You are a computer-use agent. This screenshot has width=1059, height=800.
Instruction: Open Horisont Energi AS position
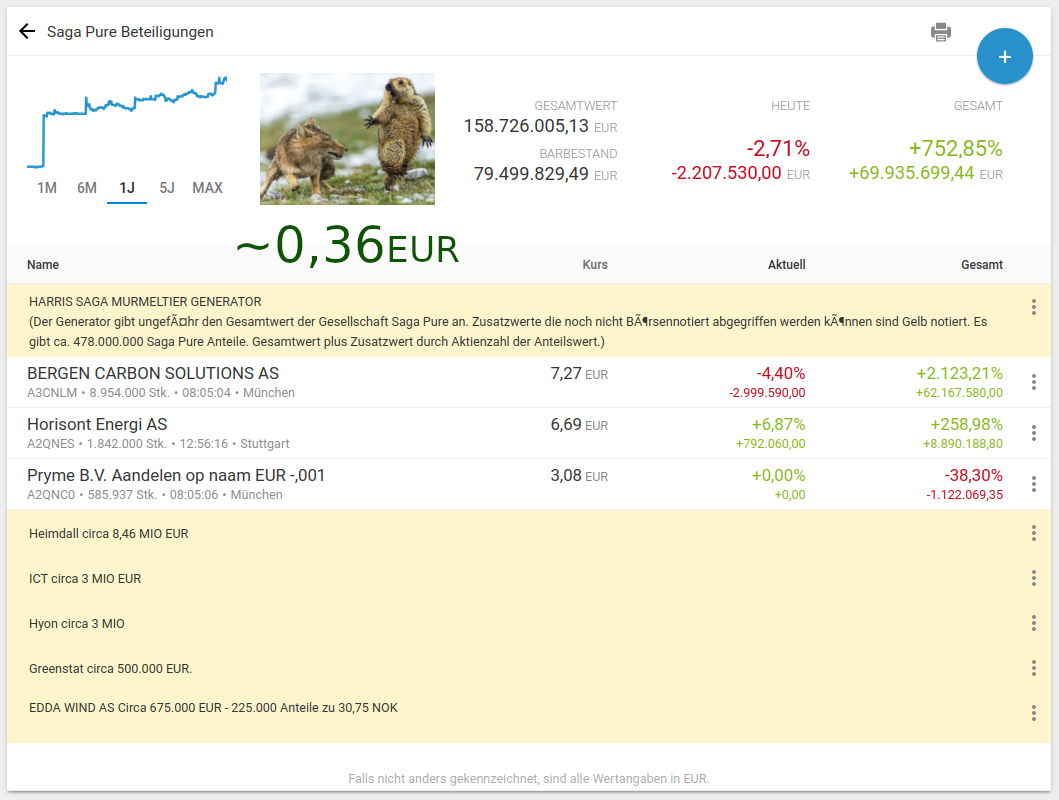click(x=97, y=425)
